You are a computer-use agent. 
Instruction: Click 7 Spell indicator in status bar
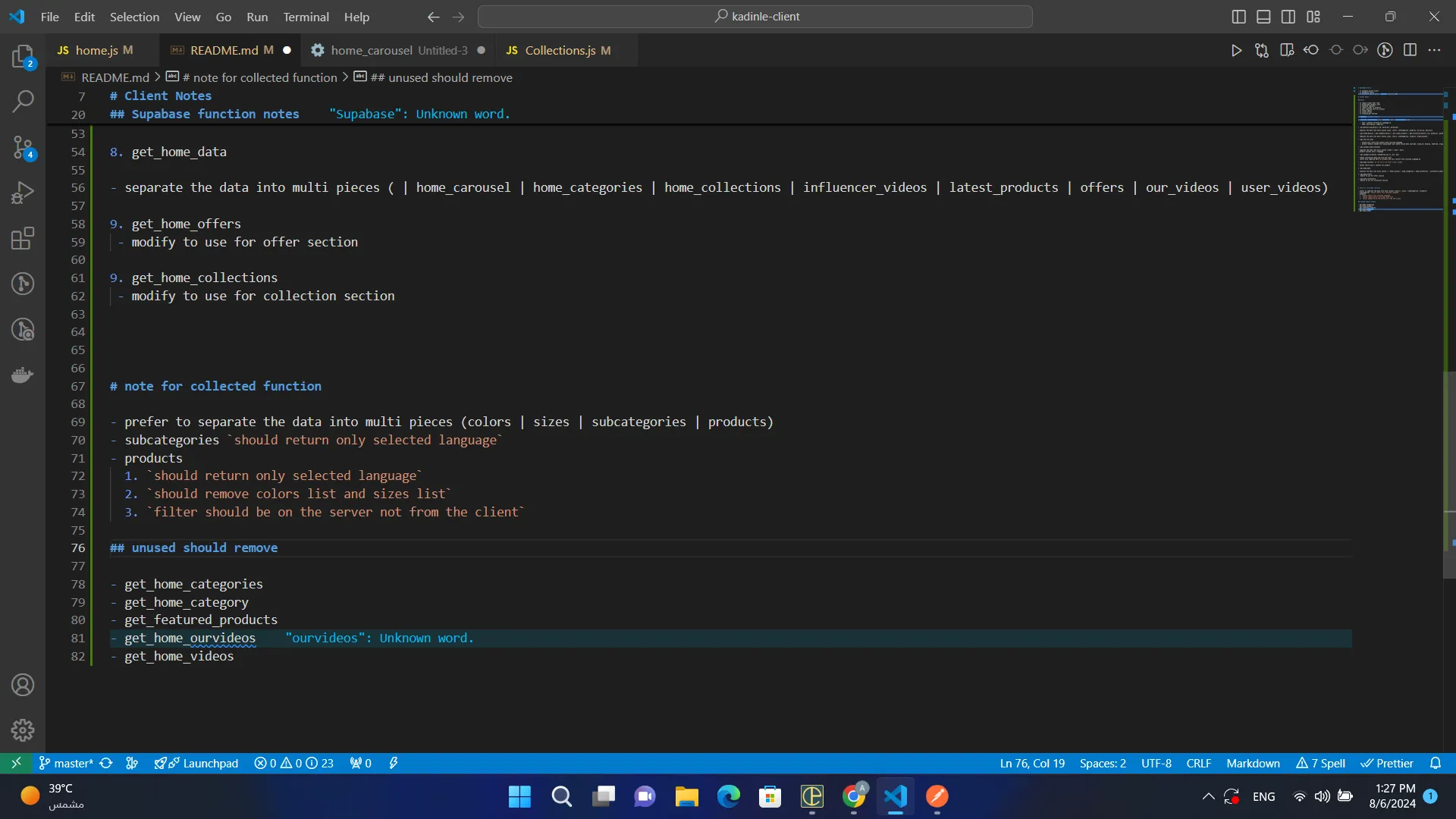pos(1321,763)
